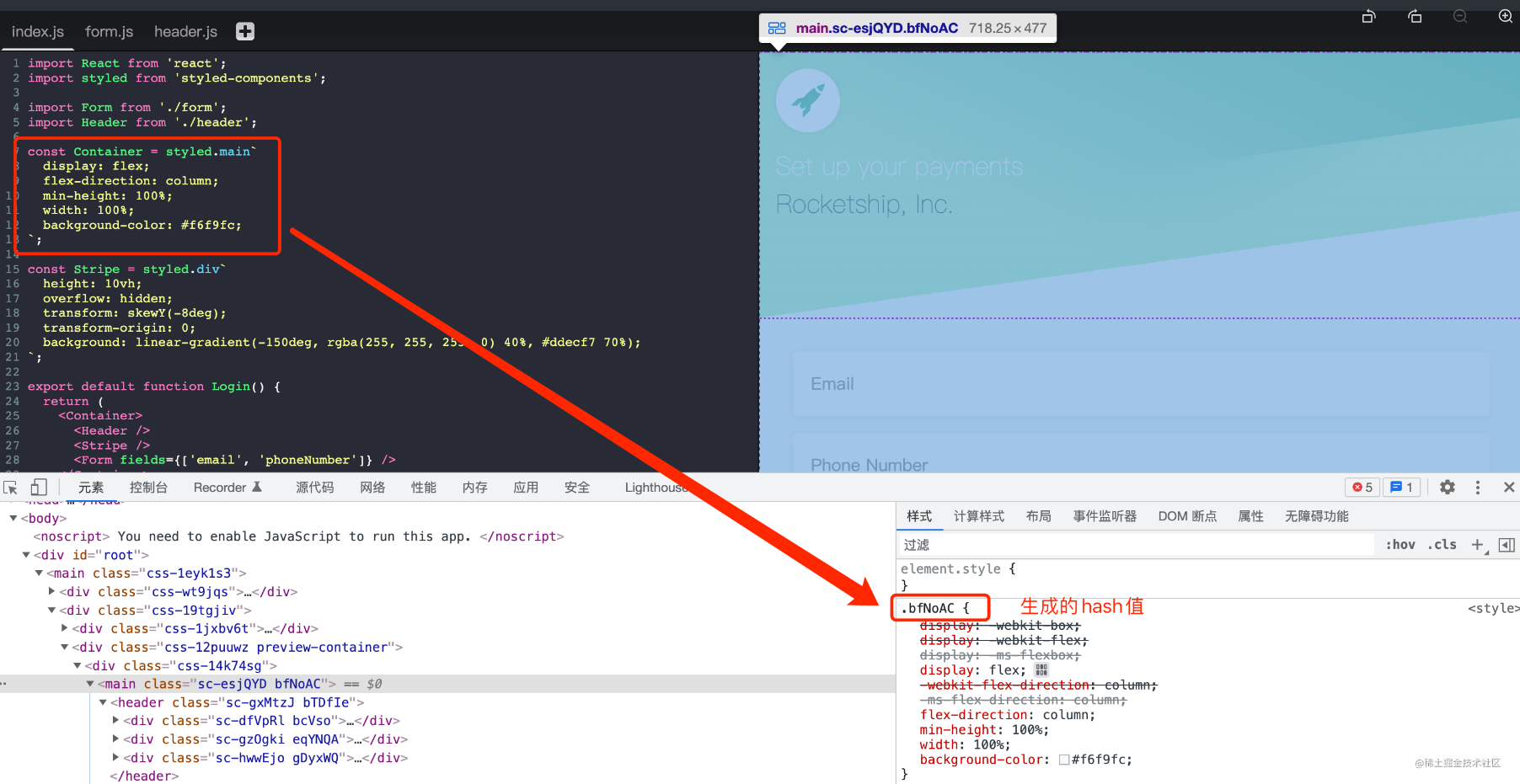Open DevTools more options menu
This screenshot has width=1520, height=784.
(x=1477, y=487)
